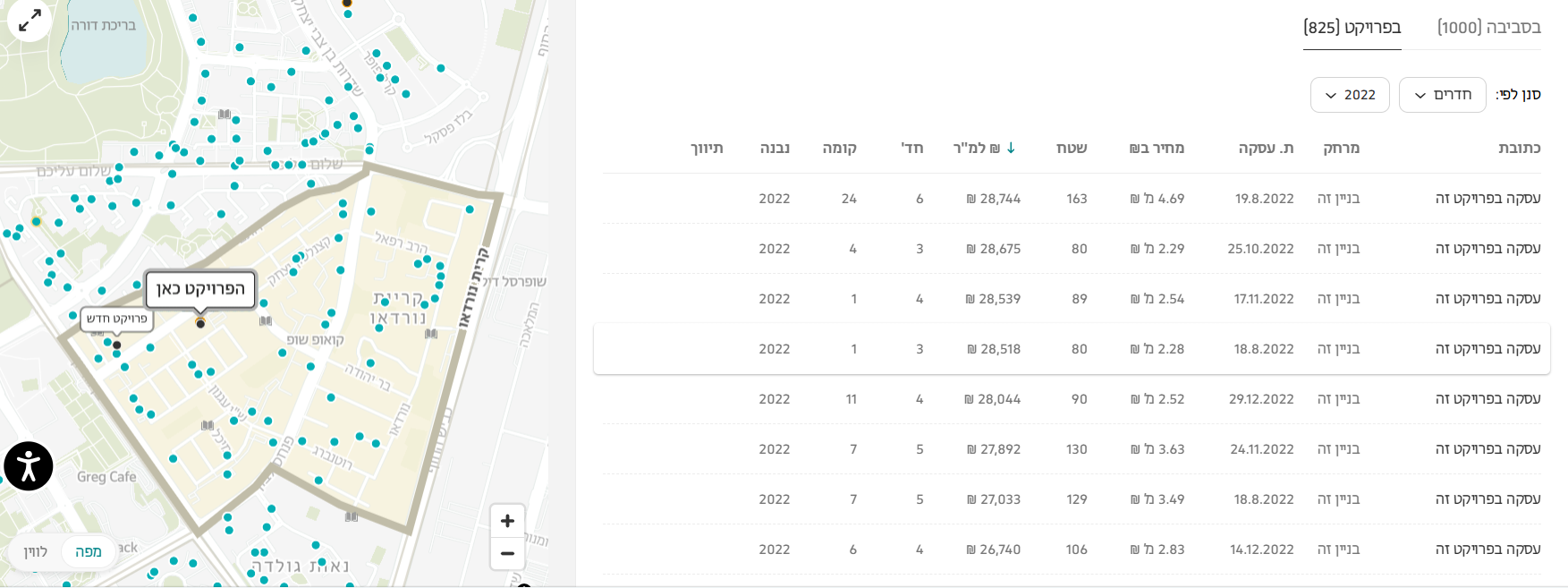
Task: Switch map to 'מפה' map view
Action: (89, 551)
